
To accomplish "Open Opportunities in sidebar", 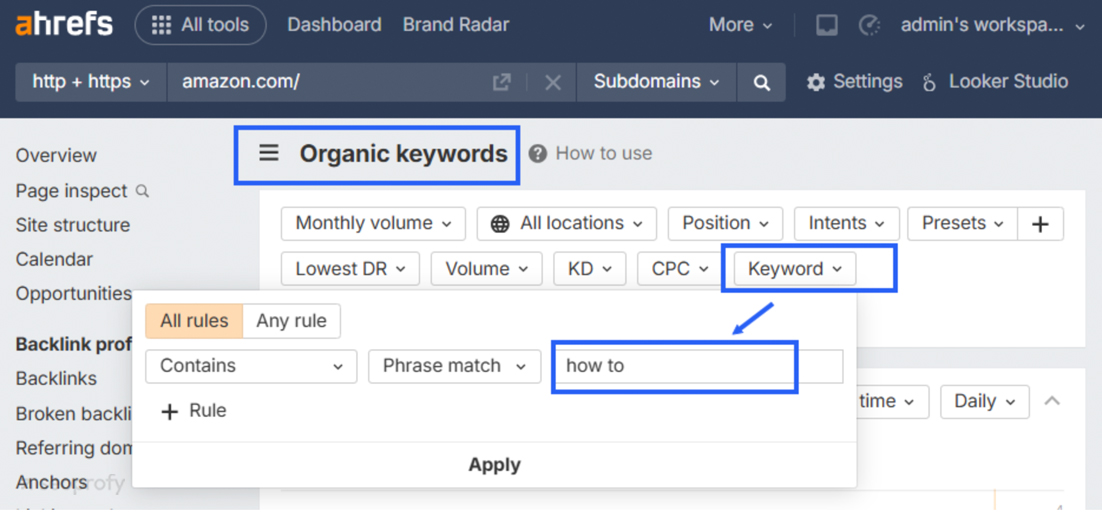I will tap(74, 293).
